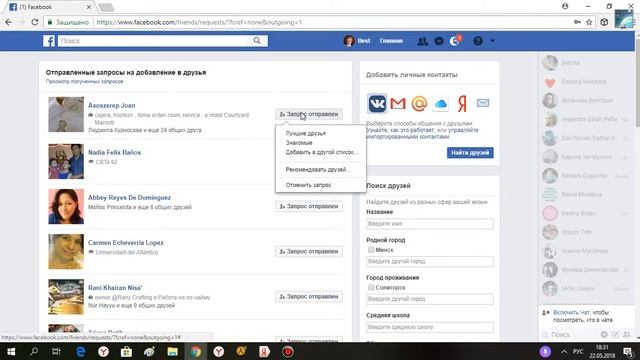640x360 pixels.
Task: Open Nadia Felix Baños profile link
Action: [114, 152]
